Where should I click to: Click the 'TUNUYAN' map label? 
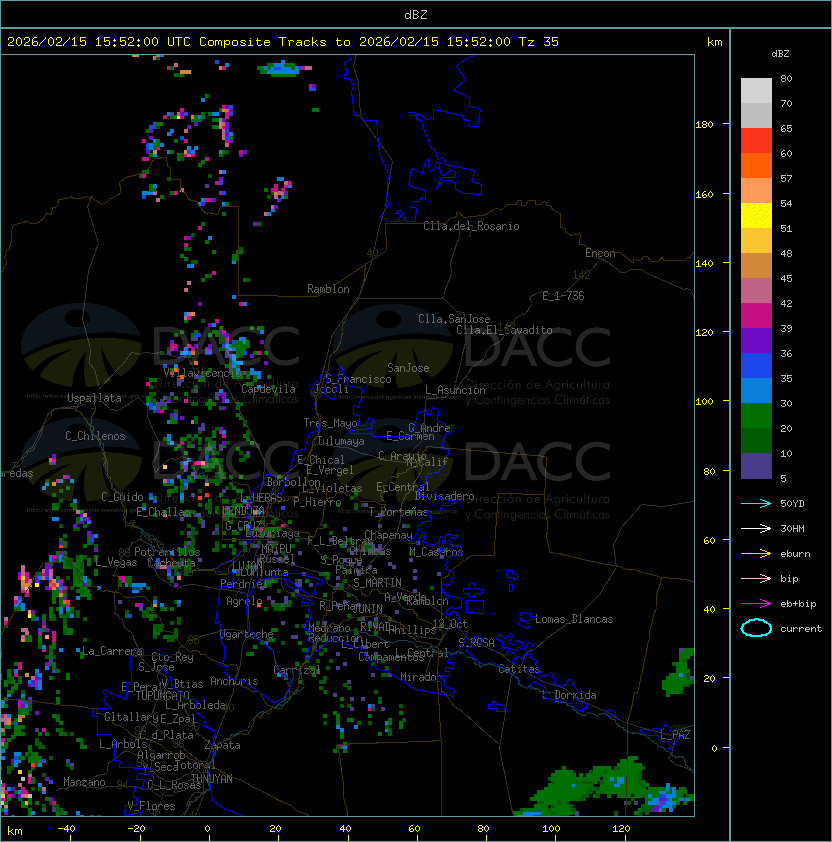(x=212, y=779)
